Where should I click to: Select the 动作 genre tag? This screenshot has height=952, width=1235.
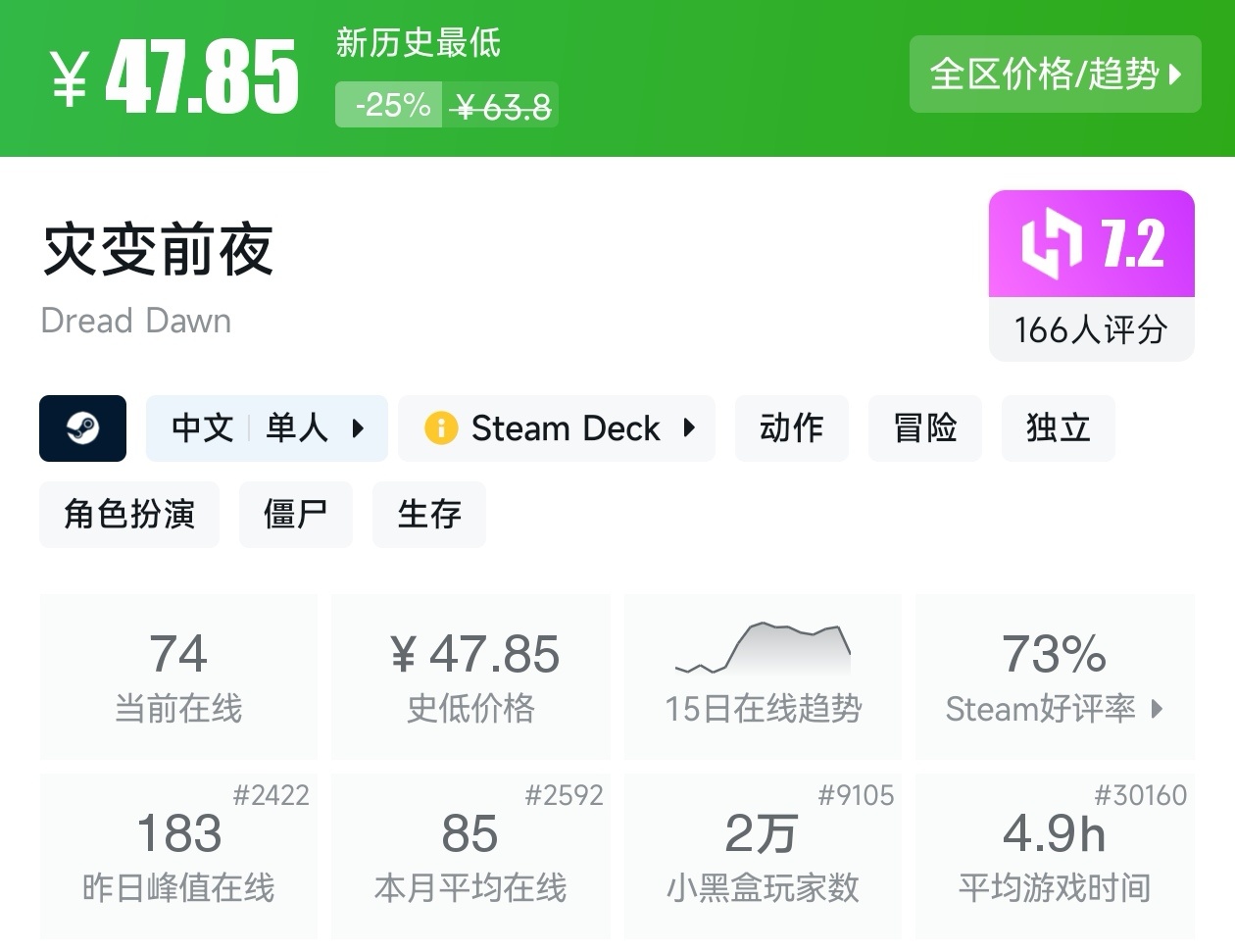point(791,428)
